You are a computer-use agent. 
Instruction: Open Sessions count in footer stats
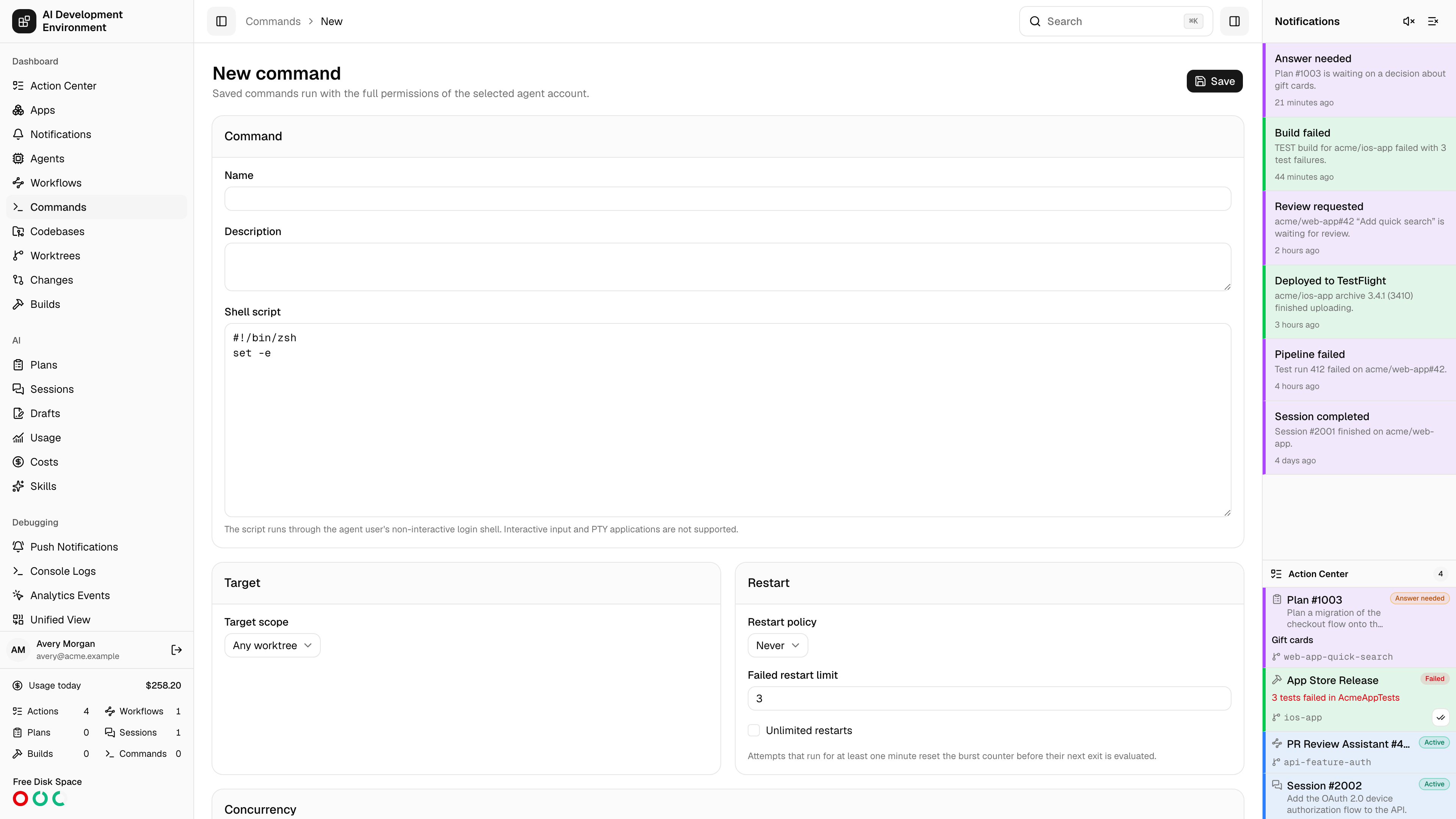tap(143, 733)
